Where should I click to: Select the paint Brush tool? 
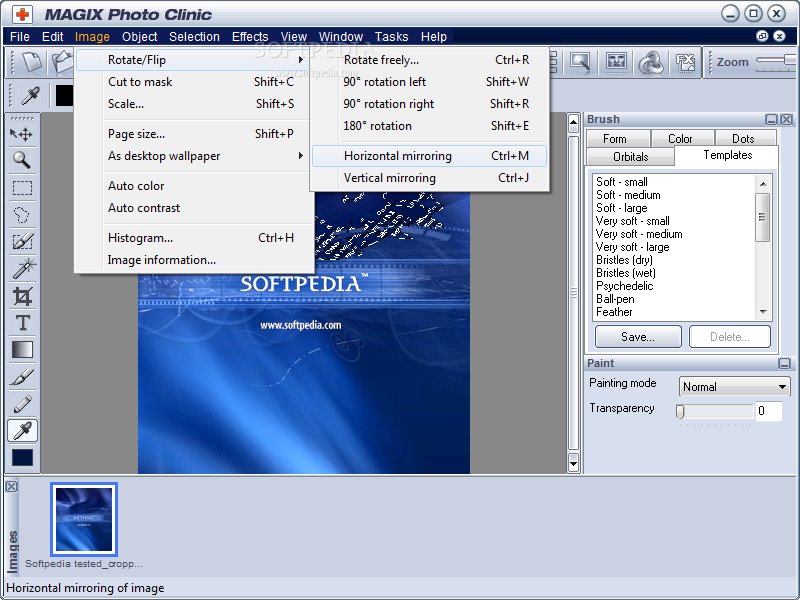(22, 377)
